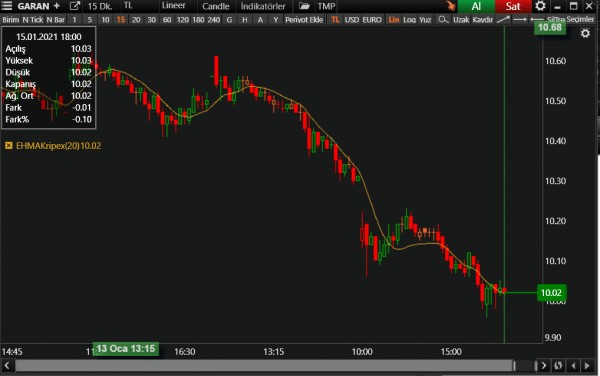600x376 pixels.
Task: Open the Candle chart type dropdown
Action: tap(215, 6)
